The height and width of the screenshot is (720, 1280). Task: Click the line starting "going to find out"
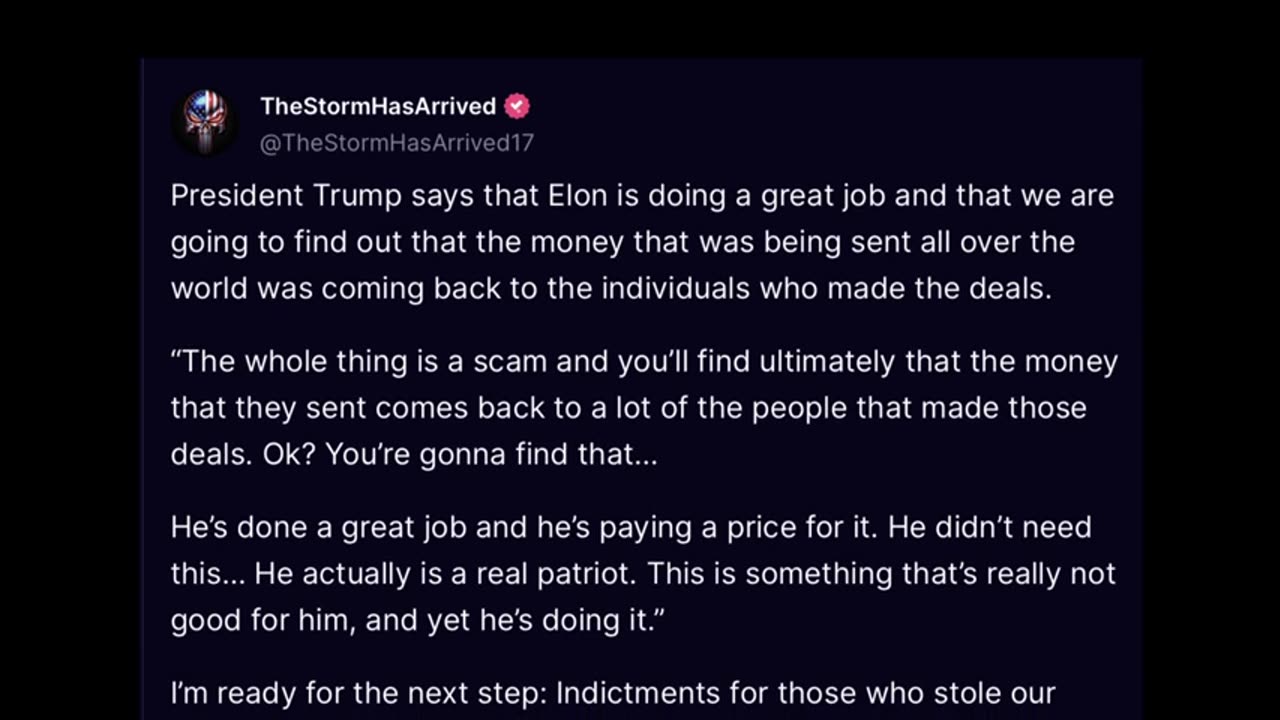coord(622,242)
